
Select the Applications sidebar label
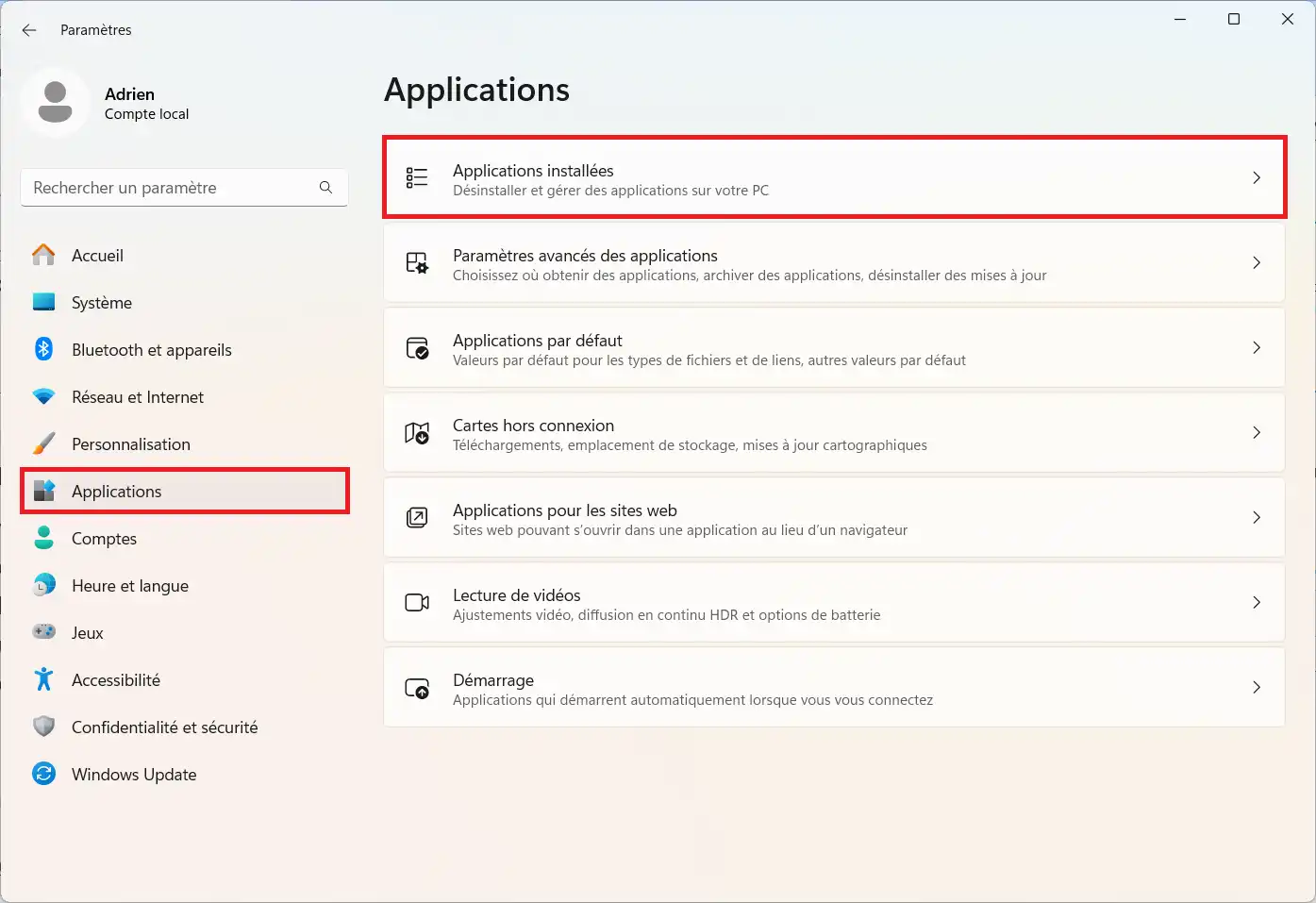tap(116, 492)
